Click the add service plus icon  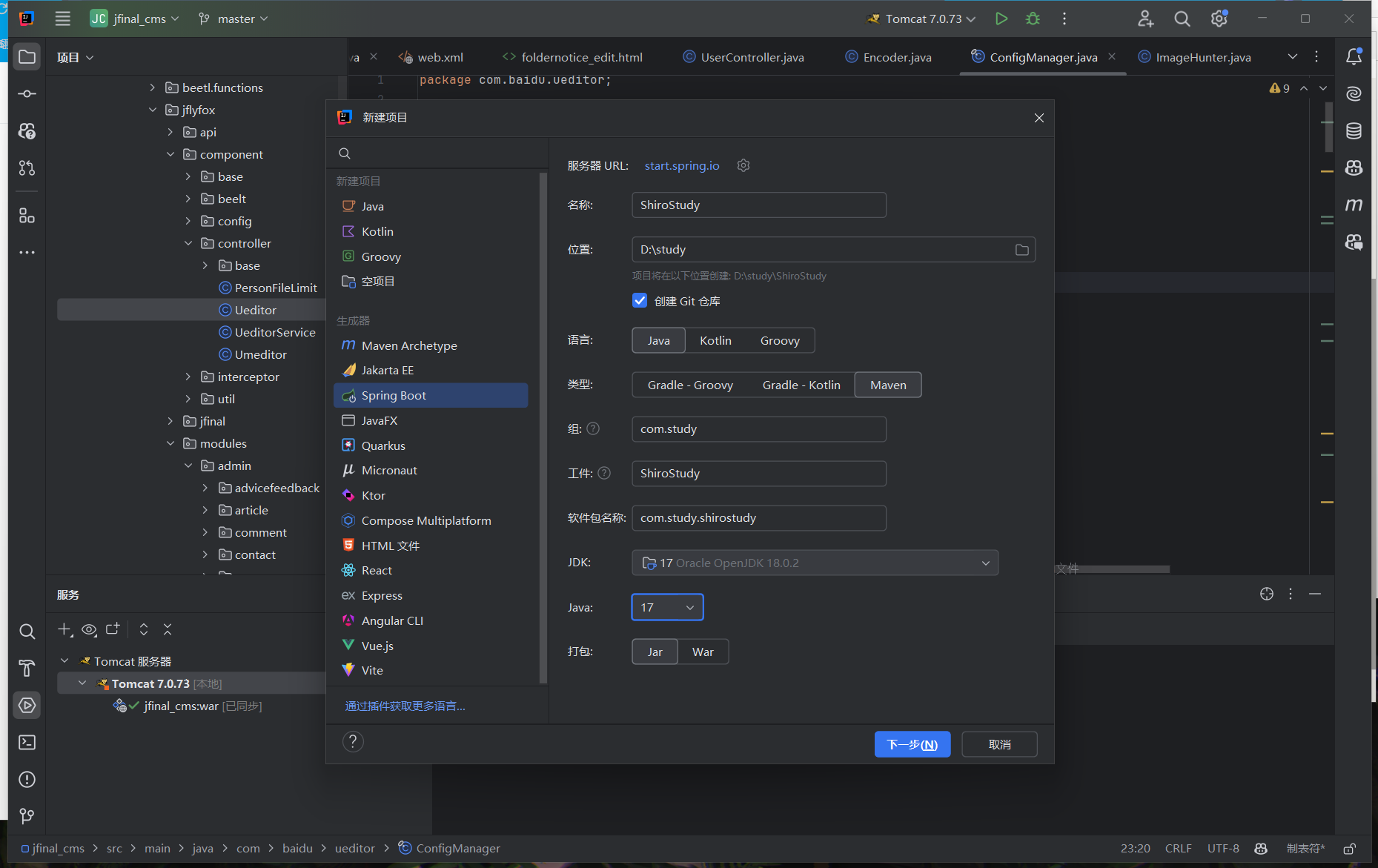65,629
